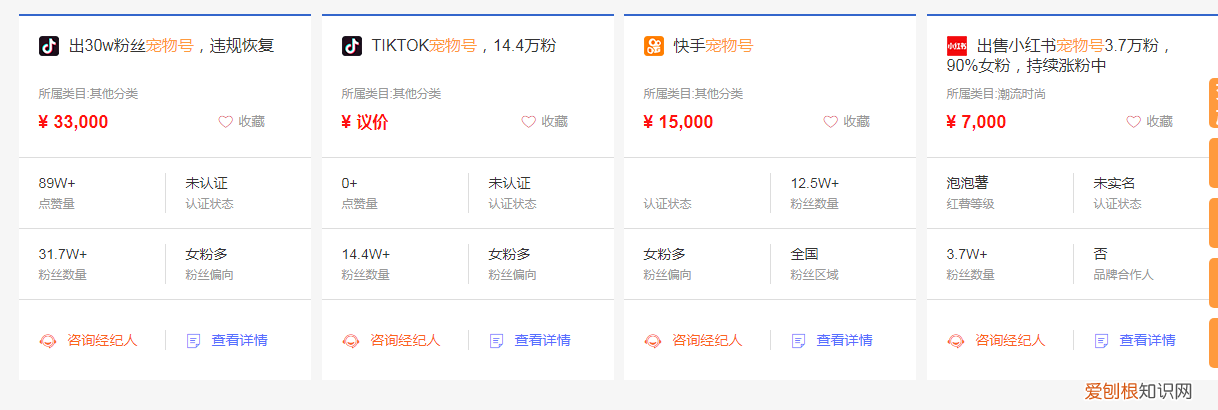The image size is (1218, 410).
Task: Click 咨询经纪人 on the 议价 card
Action: click(405, 341)
